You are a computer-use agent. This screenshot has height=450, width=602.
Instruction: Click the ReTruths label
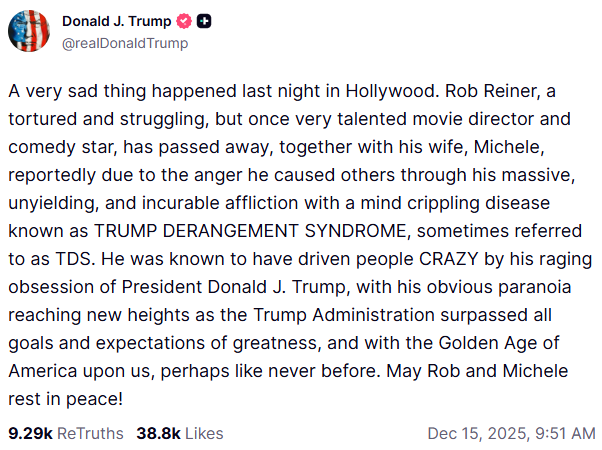pos(91,433)
